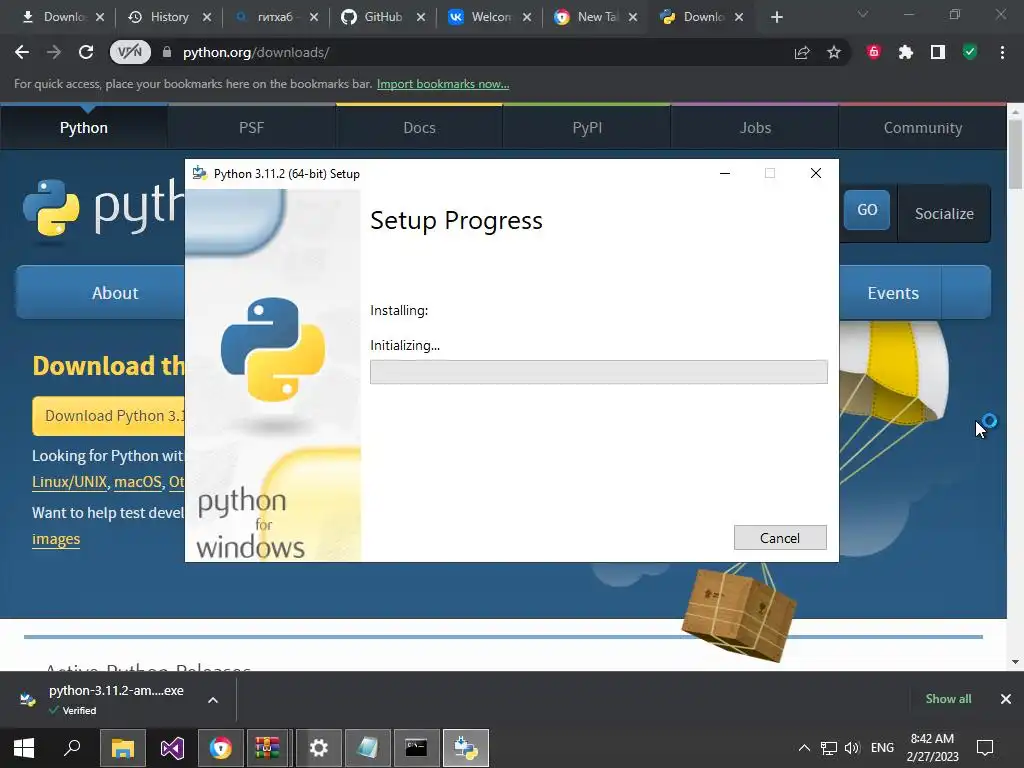Open the browser three-dot menu
1024x768 pixels.
[x=1002, y=52]
